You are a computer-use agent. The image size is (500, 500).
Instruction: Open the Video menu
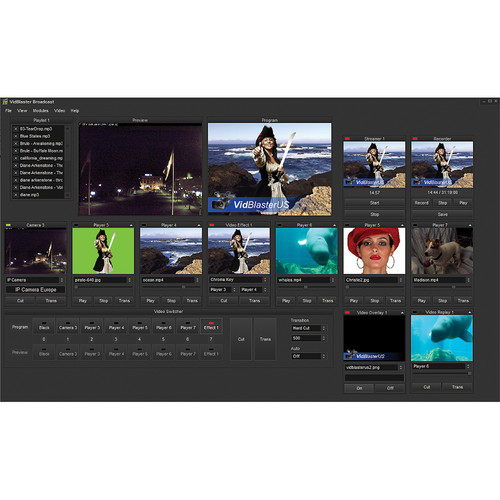pyautogui.click(x=60, y=111)
